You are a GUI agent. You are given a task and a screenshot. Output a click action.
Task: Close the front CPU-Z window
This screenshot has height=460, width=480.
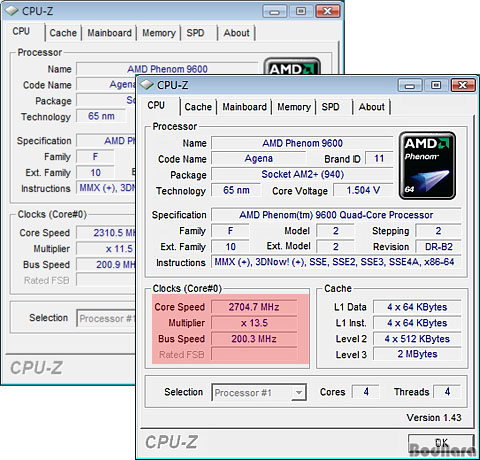pos(463,86)
